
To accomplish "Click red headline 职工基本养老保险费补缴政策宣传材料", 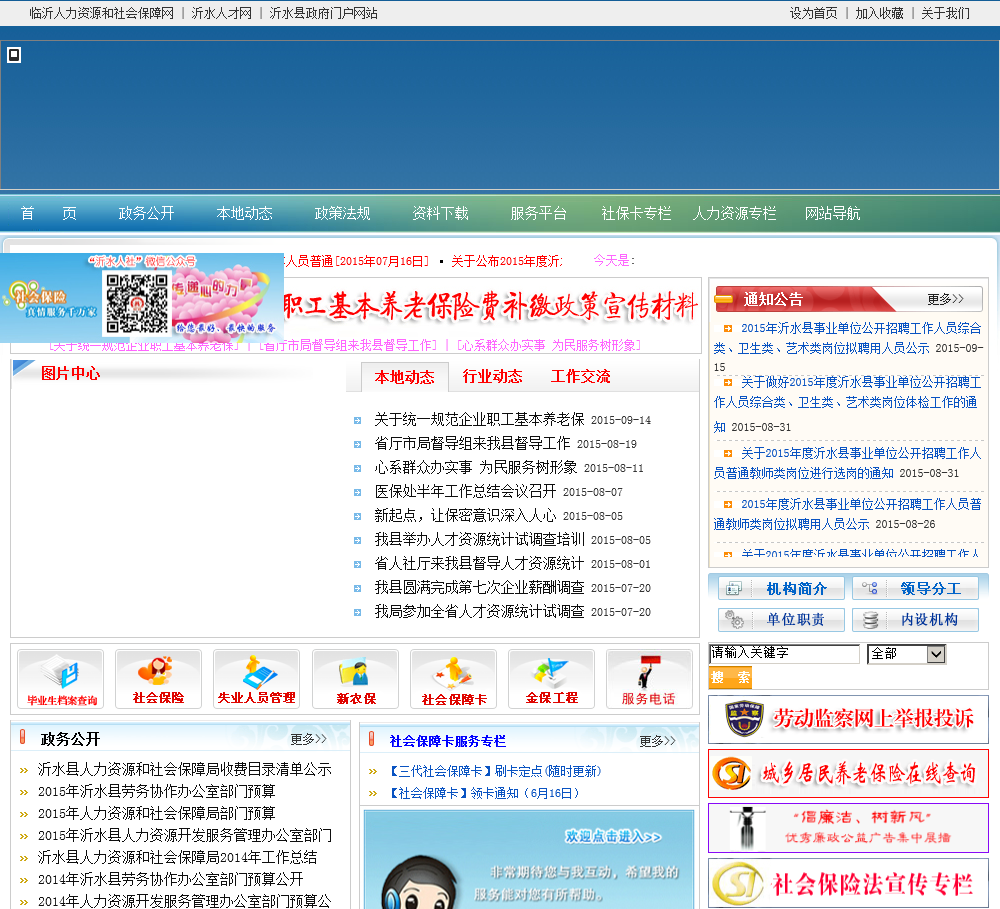I will tap(490, 306).
